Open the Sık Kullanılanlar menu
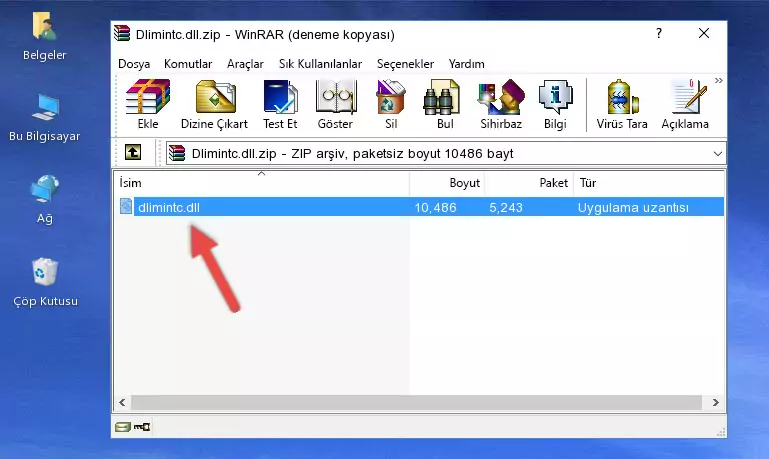Image resolution: width=769 pixels, height=459 pixels. 320,64
